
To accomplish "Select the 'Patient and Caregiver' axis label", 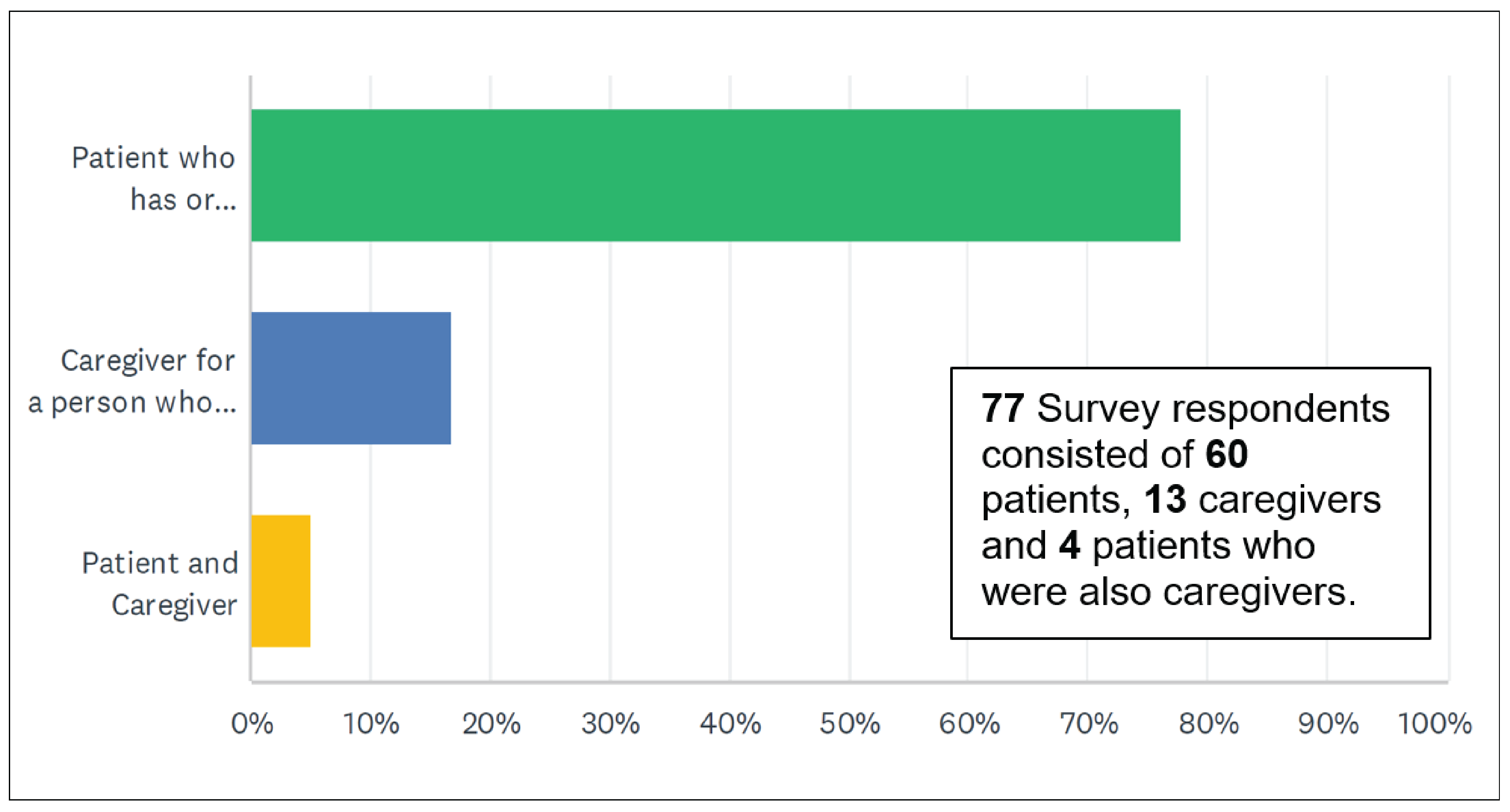I will tap(159, 584).
